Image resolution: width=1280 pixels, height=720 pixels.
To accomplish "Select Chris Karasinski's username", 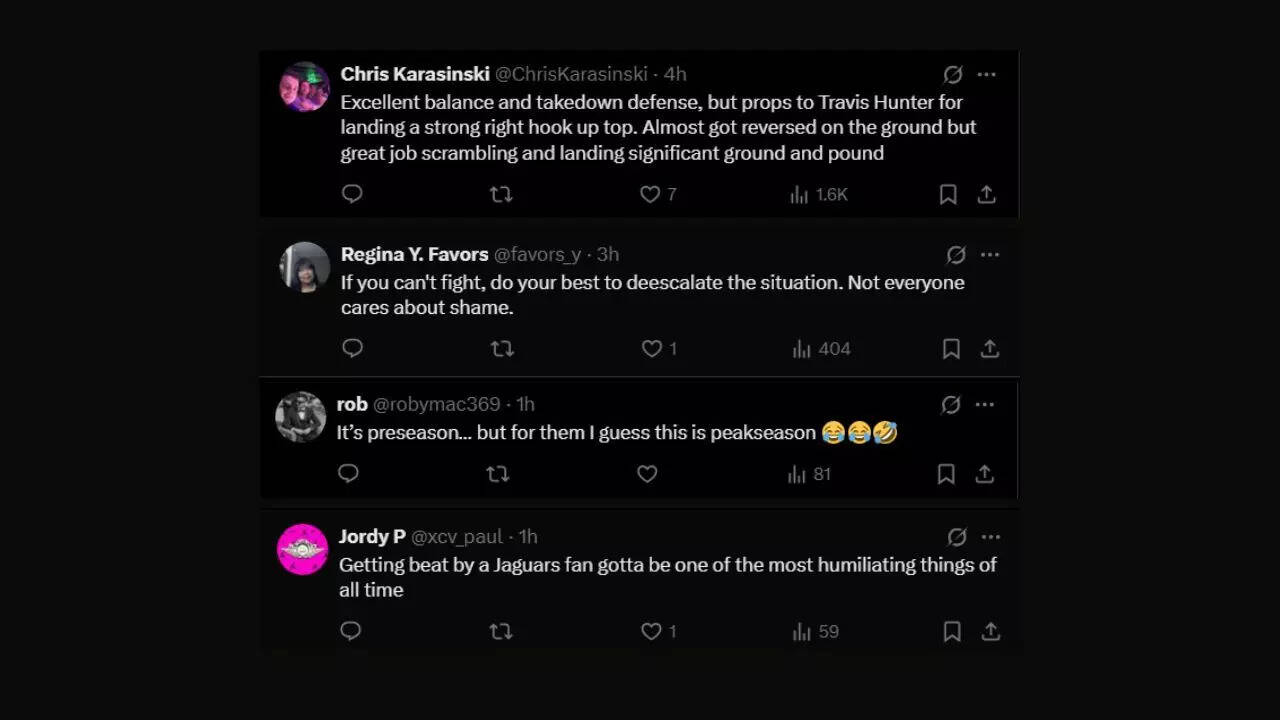I will [414, 74].
